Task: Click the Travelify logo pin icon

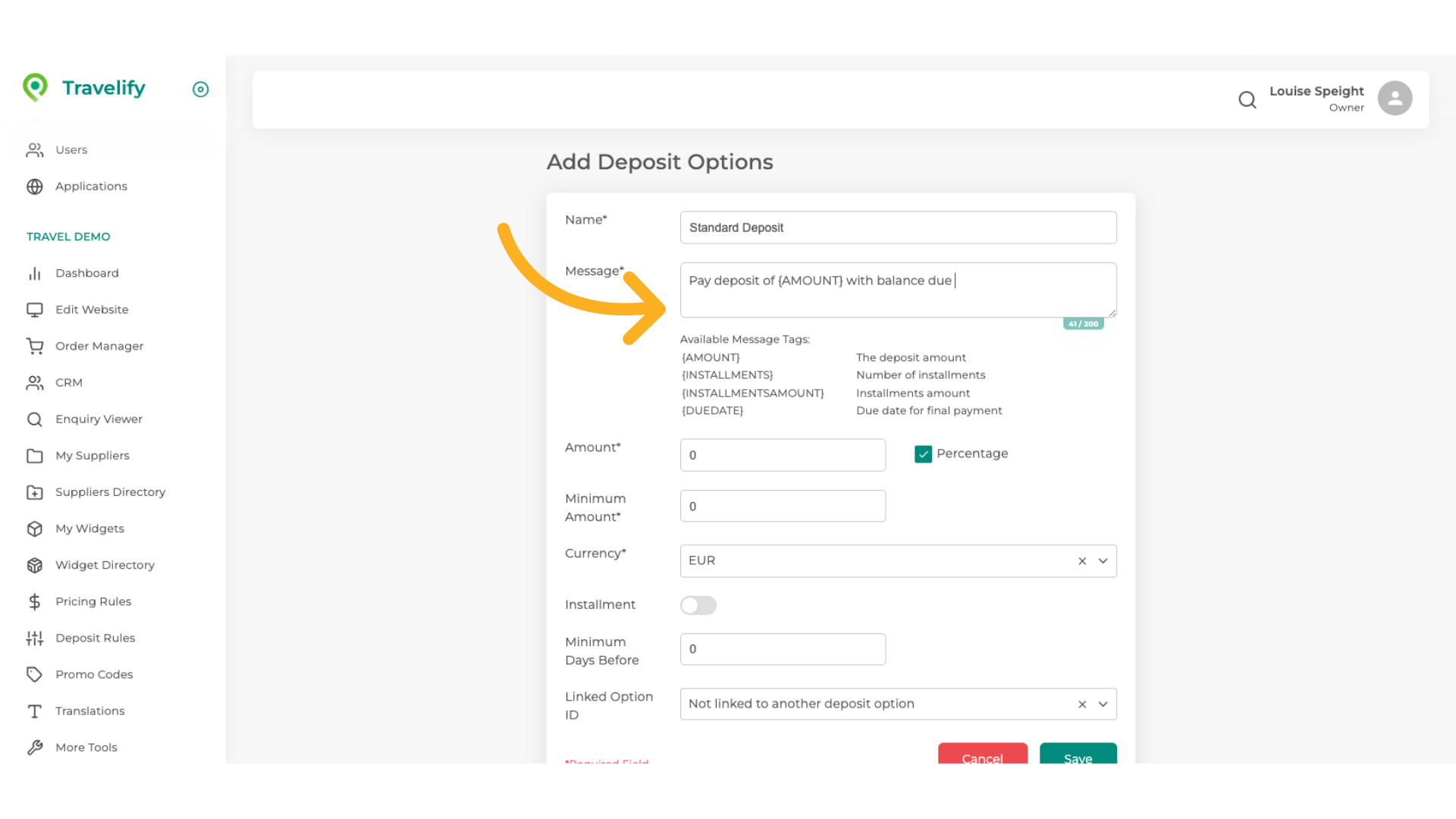Action: [x=35, y=87]
